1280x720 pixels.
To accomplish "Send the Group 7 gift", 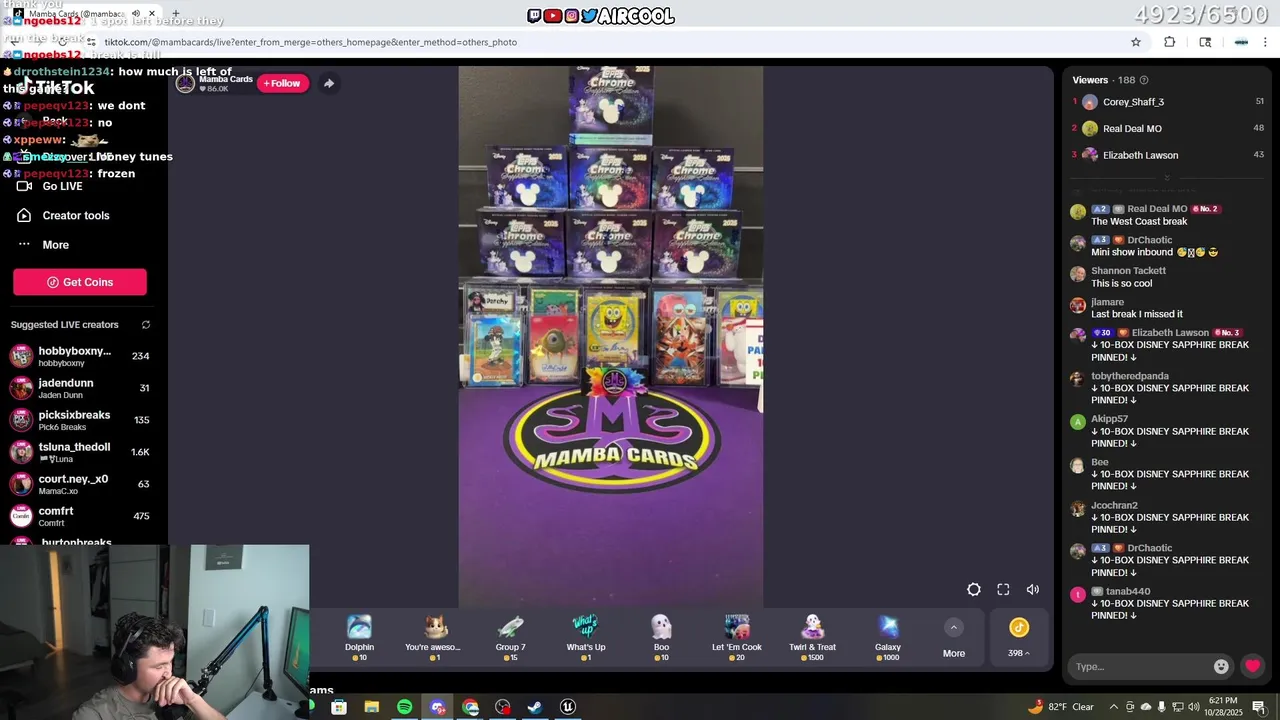I will [510, 637].
